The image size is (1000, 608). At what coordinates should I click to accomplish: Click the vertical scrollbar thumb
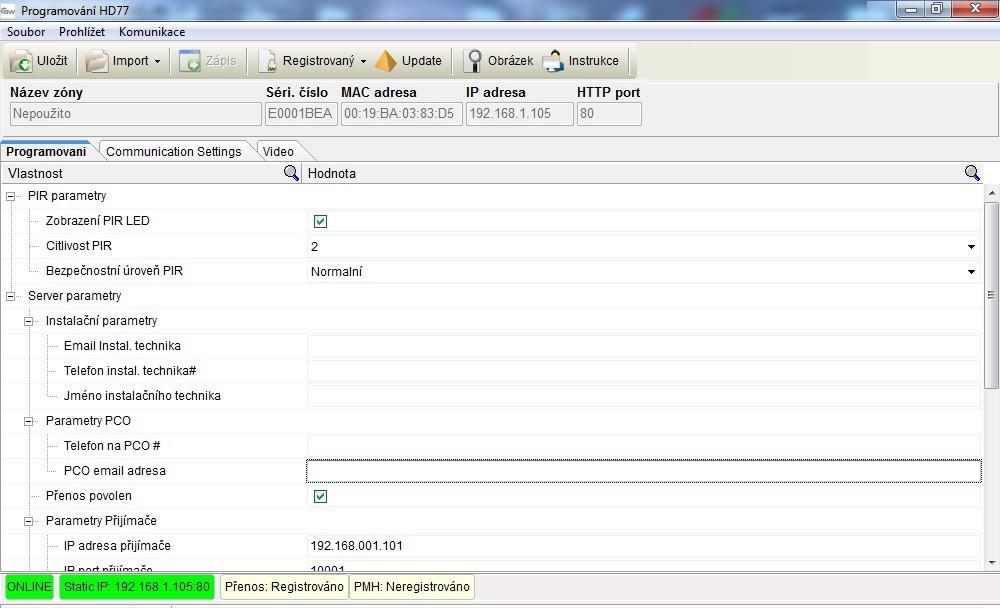990,295
